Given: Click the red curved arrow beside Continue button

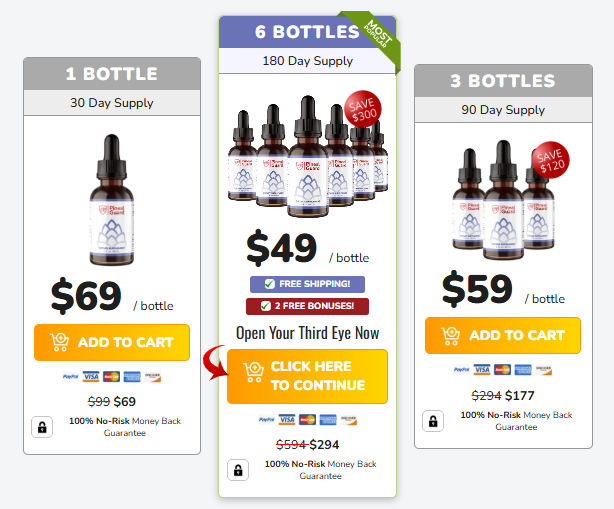Looking at the screenshot, I should pos(215,363).
